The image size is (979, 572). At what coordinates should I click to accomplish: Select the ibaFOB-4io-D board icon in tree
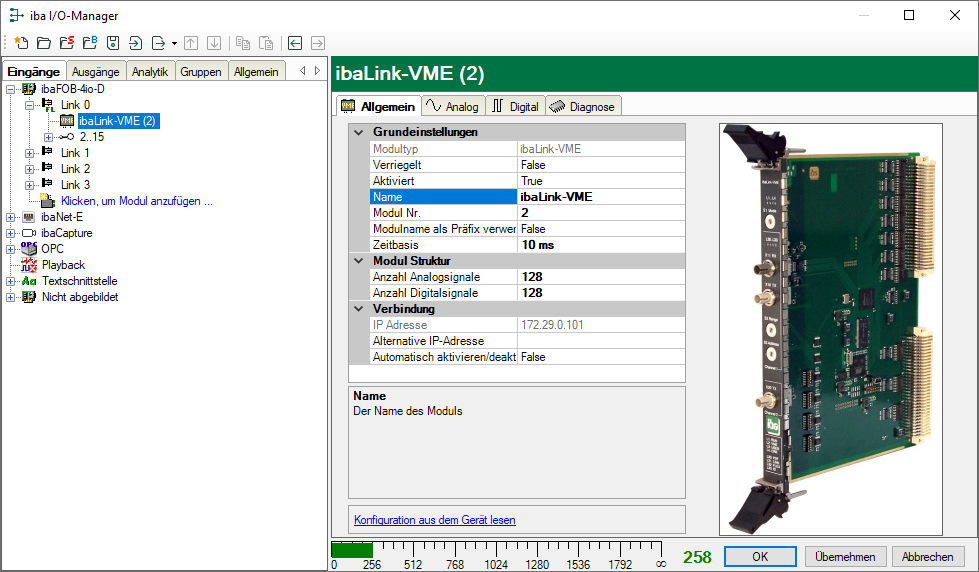click(x=30, y=89)
